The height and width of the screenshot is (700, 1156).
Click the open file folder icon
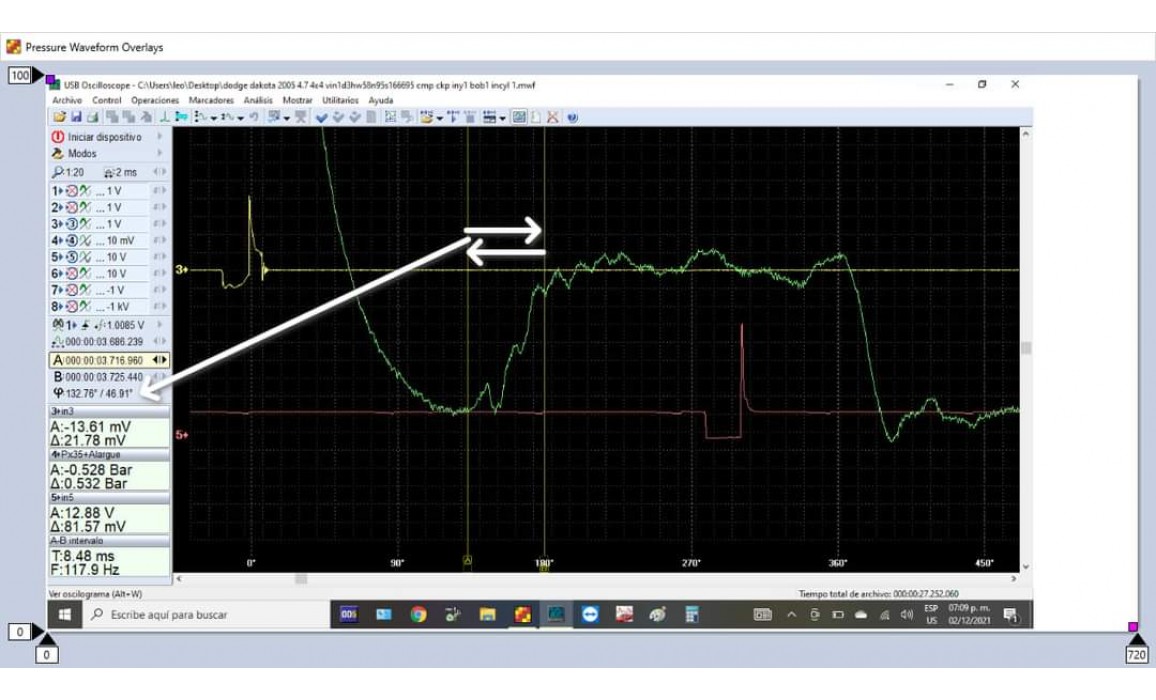60,117
